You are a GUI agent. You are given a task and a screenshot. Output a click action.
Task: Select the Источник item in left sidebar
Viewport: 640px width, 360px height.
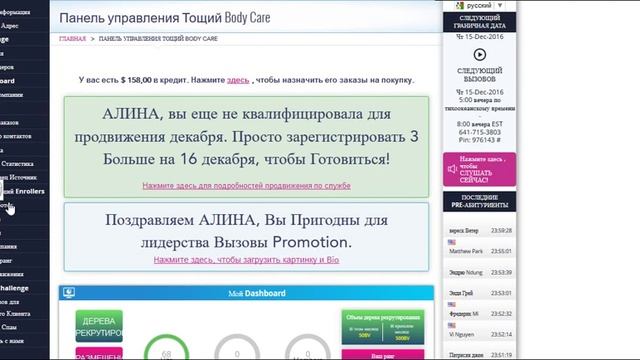click(x=19, y=178)
